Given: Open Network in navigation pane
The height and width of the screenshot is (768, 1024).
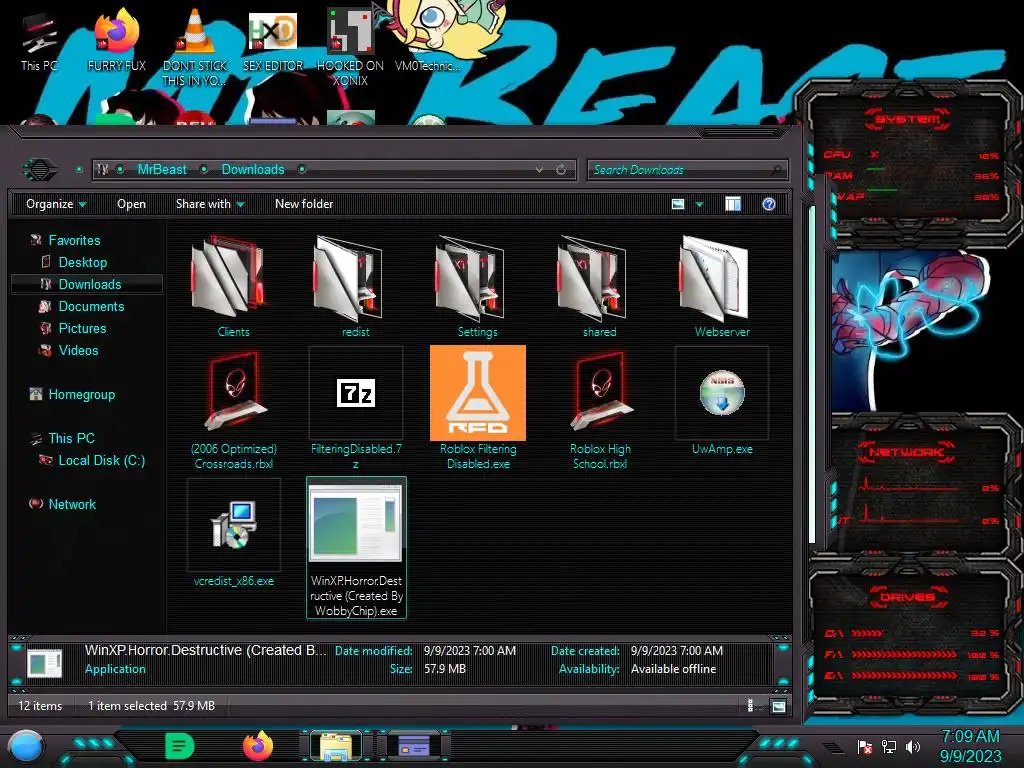Looking at the screenshot, I should (x=72, y=504).
